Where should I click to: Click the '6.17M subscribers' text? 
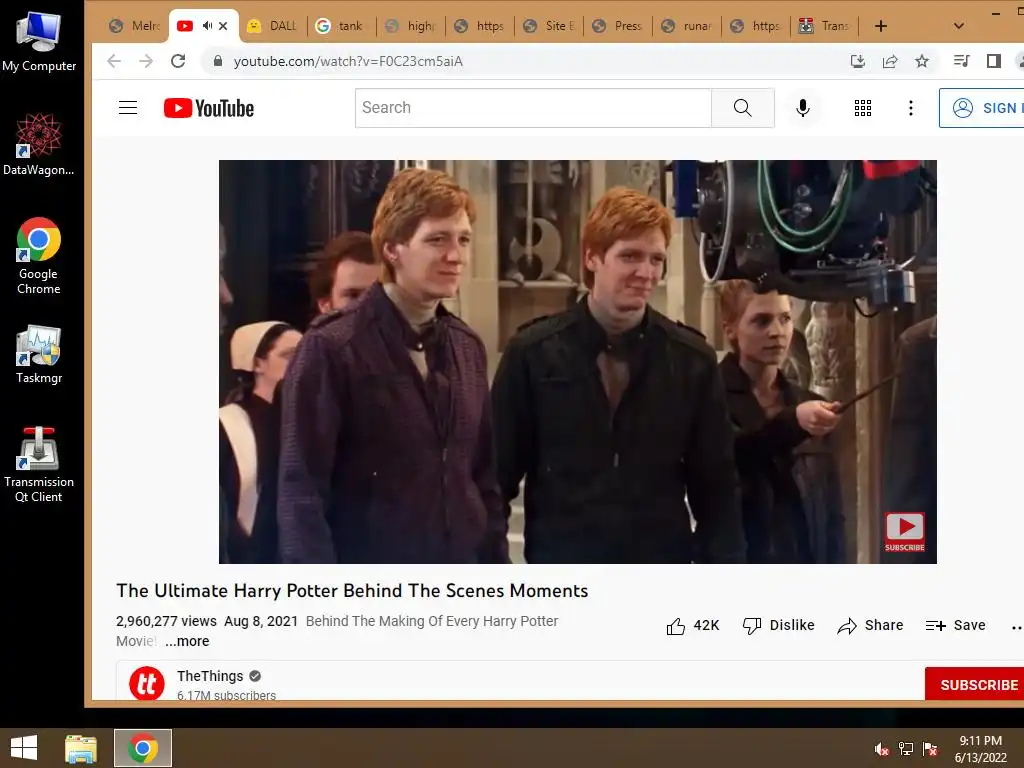(x=226, y=695)
